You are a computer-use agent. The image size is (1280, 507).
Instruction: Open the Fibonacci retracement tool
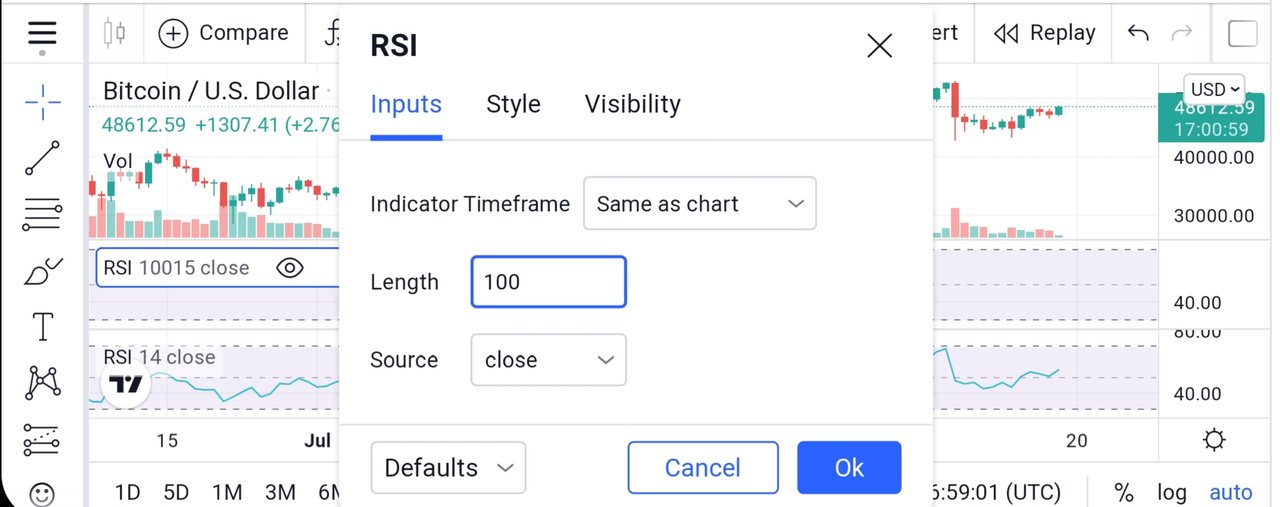[x=43, y=214]
